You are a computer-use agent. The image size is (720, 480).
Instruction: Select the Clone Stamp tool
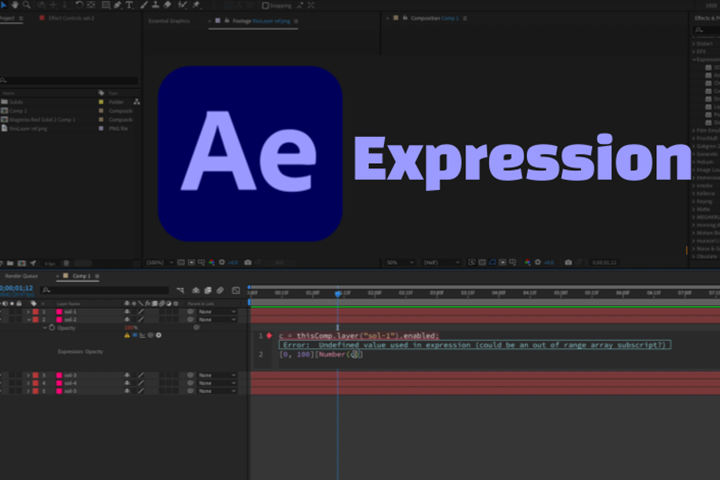[156, 5]
